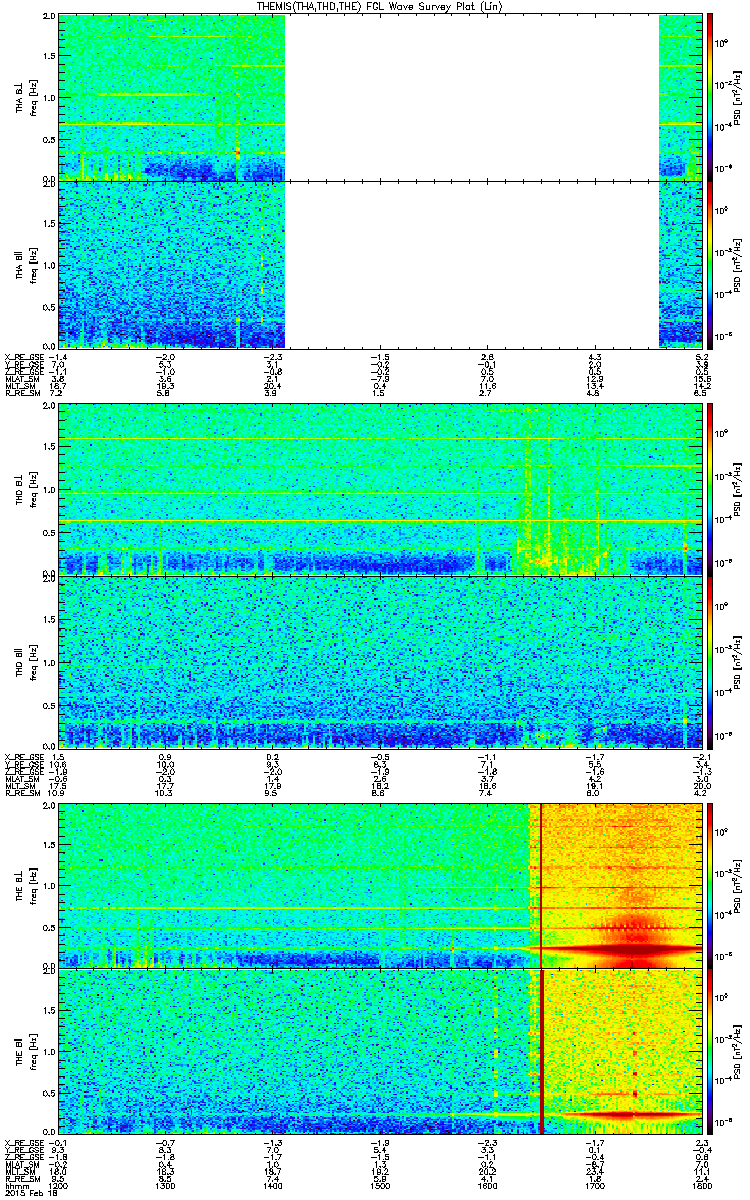Screen dimensions: 750x1200
Task: Click the 'hhmm' time axis label
Action: 15,1184
